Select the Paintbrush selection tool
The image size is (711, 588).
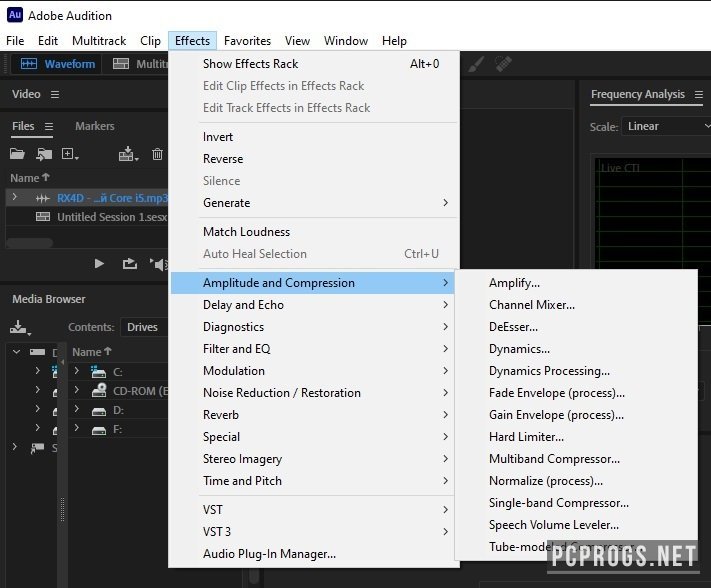(x=476, y=64)
